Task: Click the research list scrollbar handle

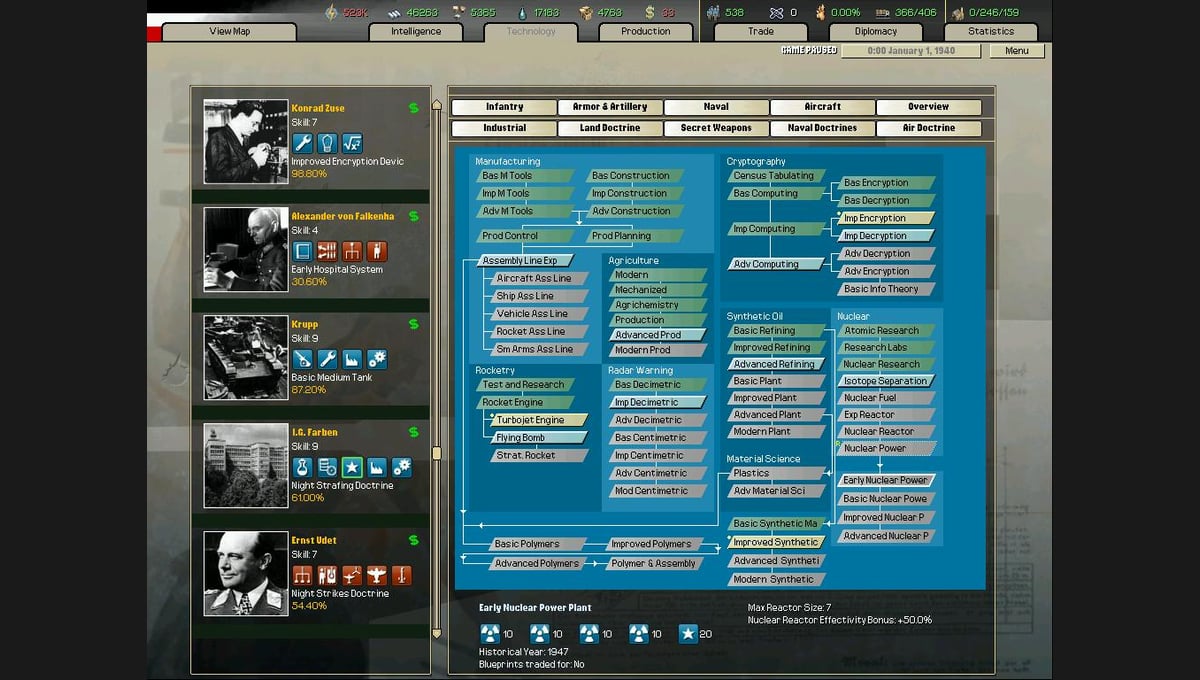Action: click(436, 453)
